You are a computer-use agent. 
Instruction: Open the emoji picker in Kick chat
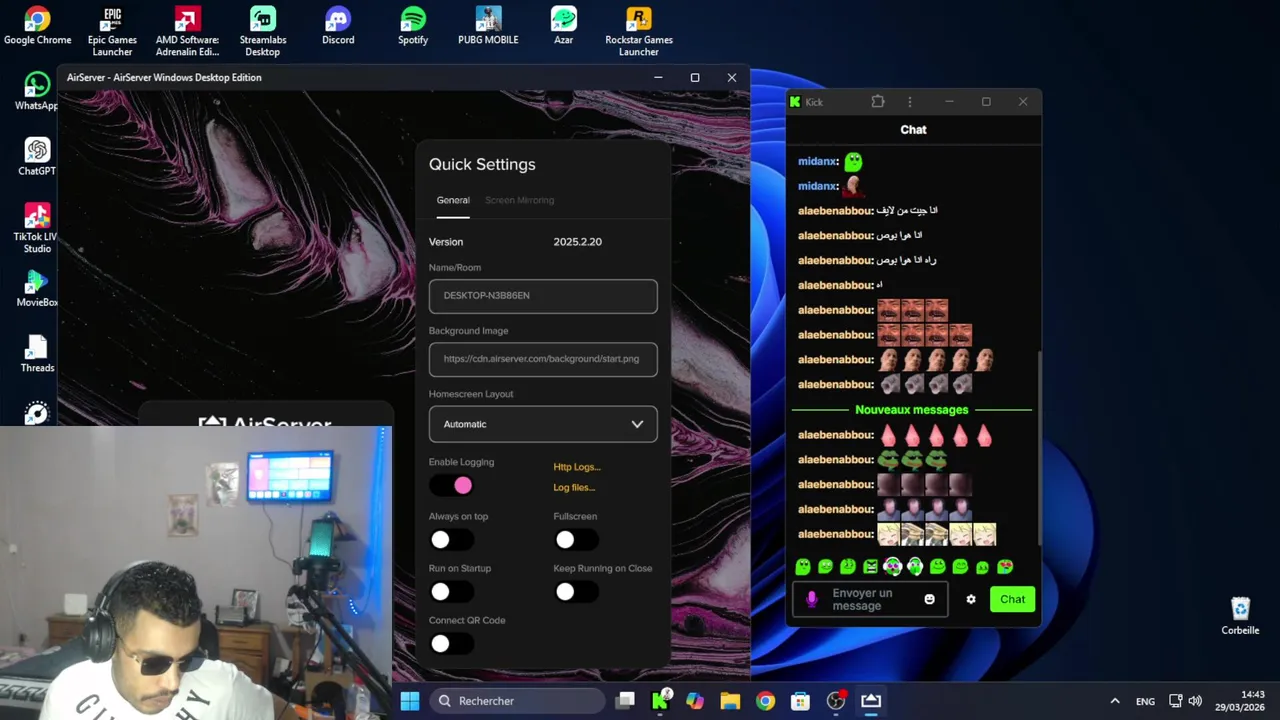click(929, 599)
